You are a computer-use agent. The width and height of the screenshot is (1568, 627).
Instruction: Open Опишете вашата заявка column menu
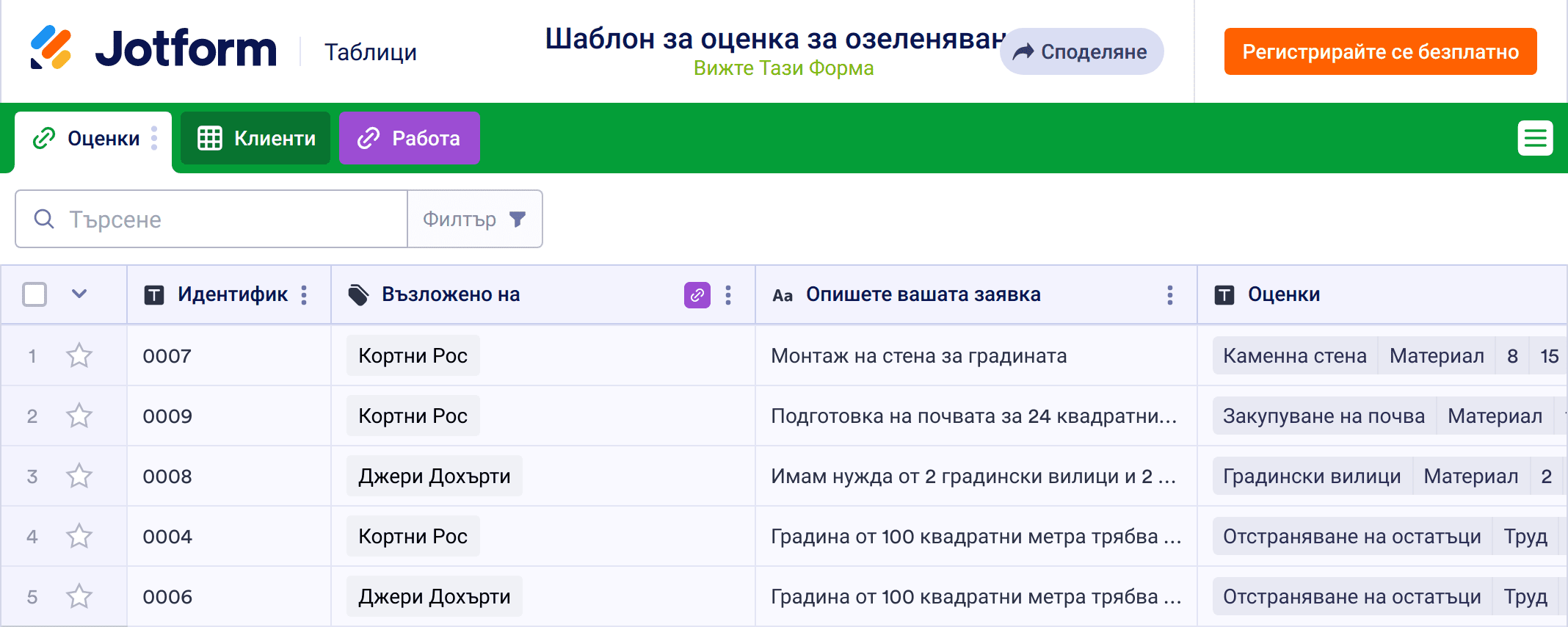coord(1169,295)
